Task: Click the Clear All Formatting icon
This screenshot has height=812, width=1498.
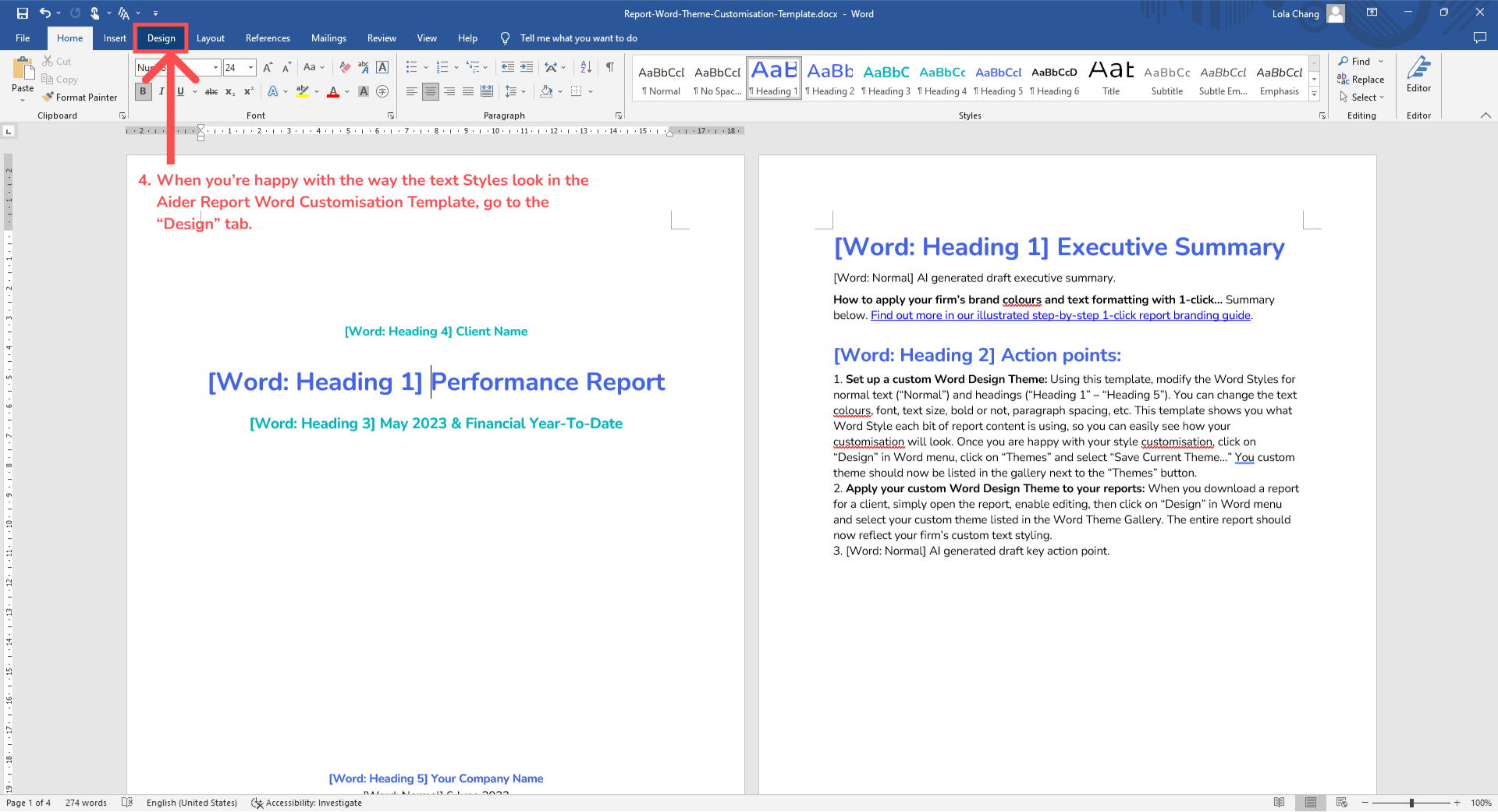Action: coord(344,67)
